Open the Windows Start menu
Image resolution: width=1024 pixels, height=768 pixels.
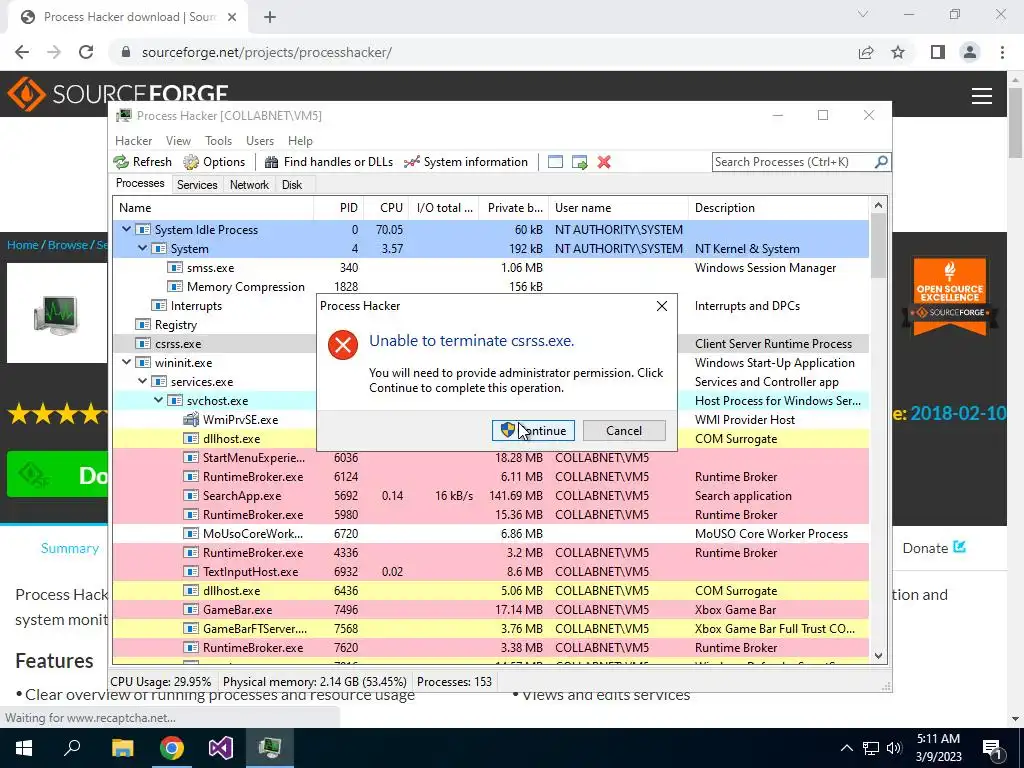(24, 748)
